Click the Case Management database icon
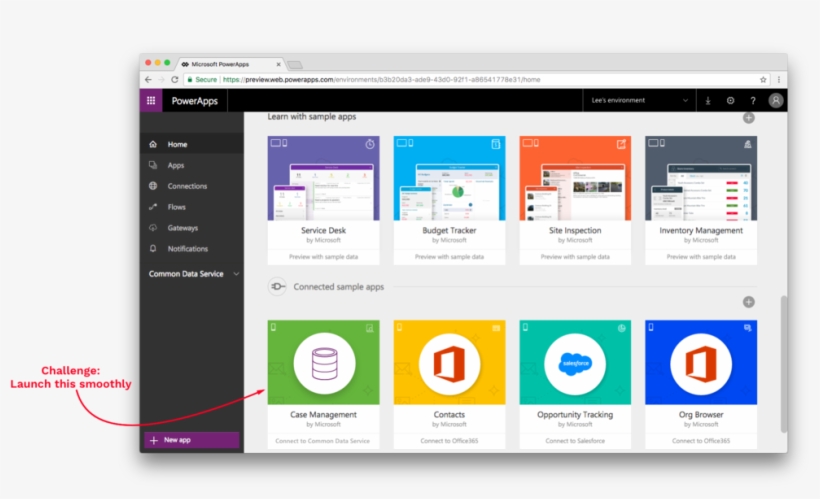 tap(324, 364)
